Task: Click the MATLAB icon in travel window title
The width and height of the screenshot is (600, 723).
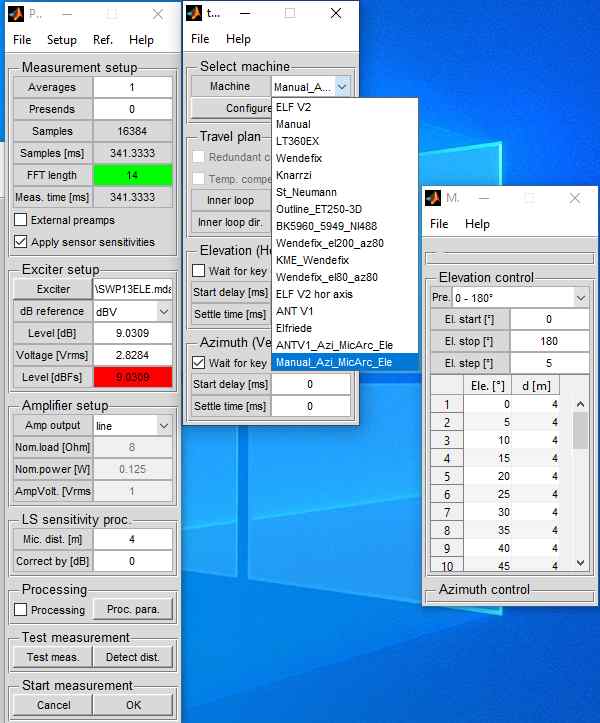Action: [198, 14]
